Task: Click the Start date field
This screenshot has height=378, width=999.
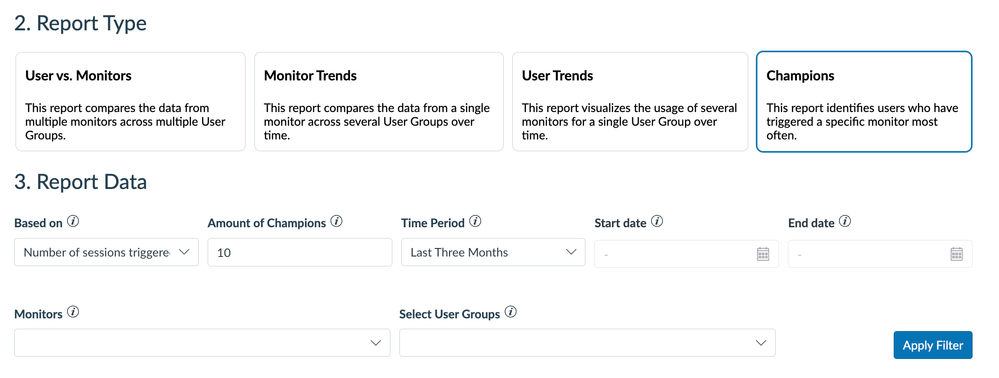Action: click(x=686, y=254)
